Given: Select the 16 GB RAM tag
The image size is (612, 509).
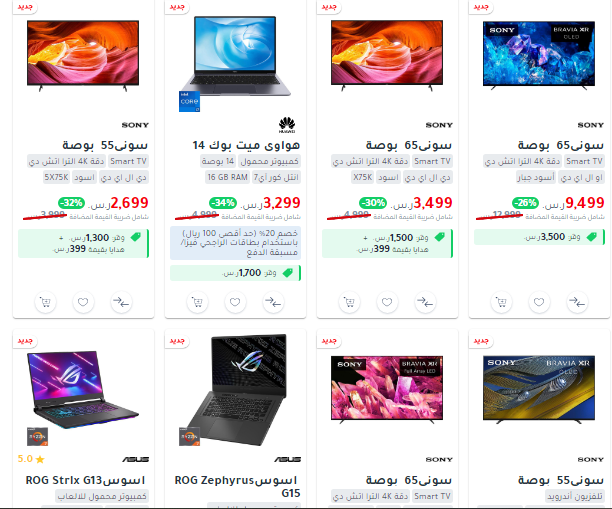Looking at the screenshot, I should 228,177.
